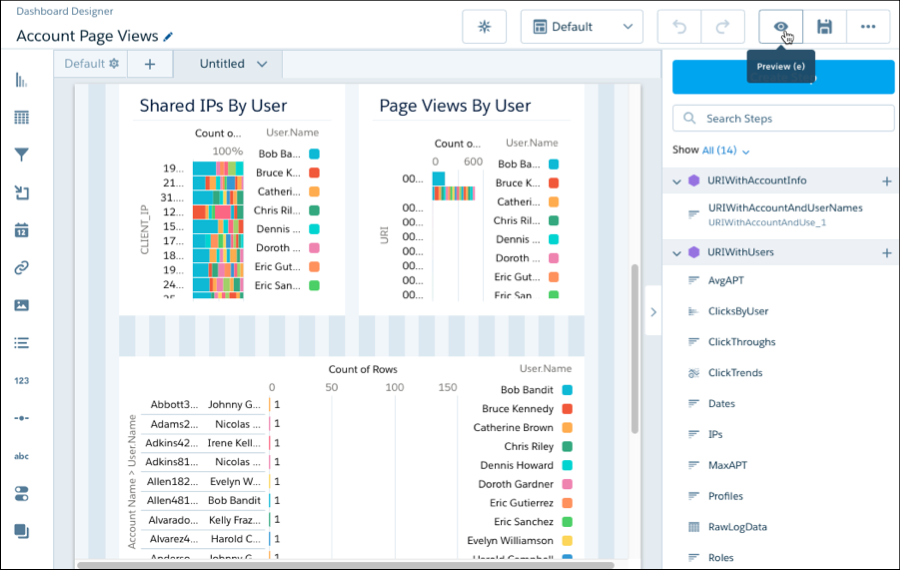Add a chart widget from sidebar
The height and width of the screenshot is (570, 900).
[21, 80]
